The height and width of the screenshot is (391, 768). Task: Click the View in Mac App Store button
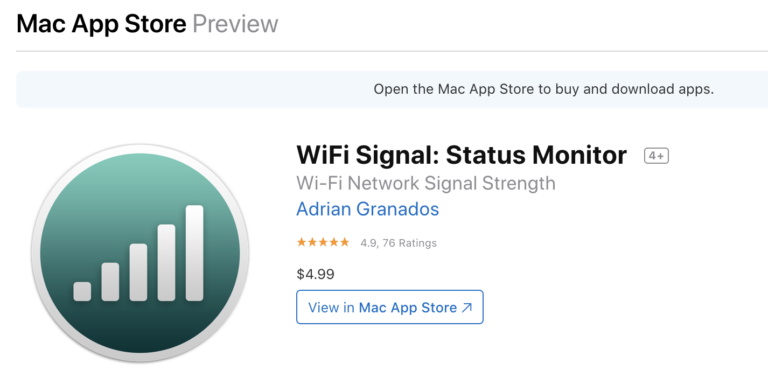click(390, 307)
